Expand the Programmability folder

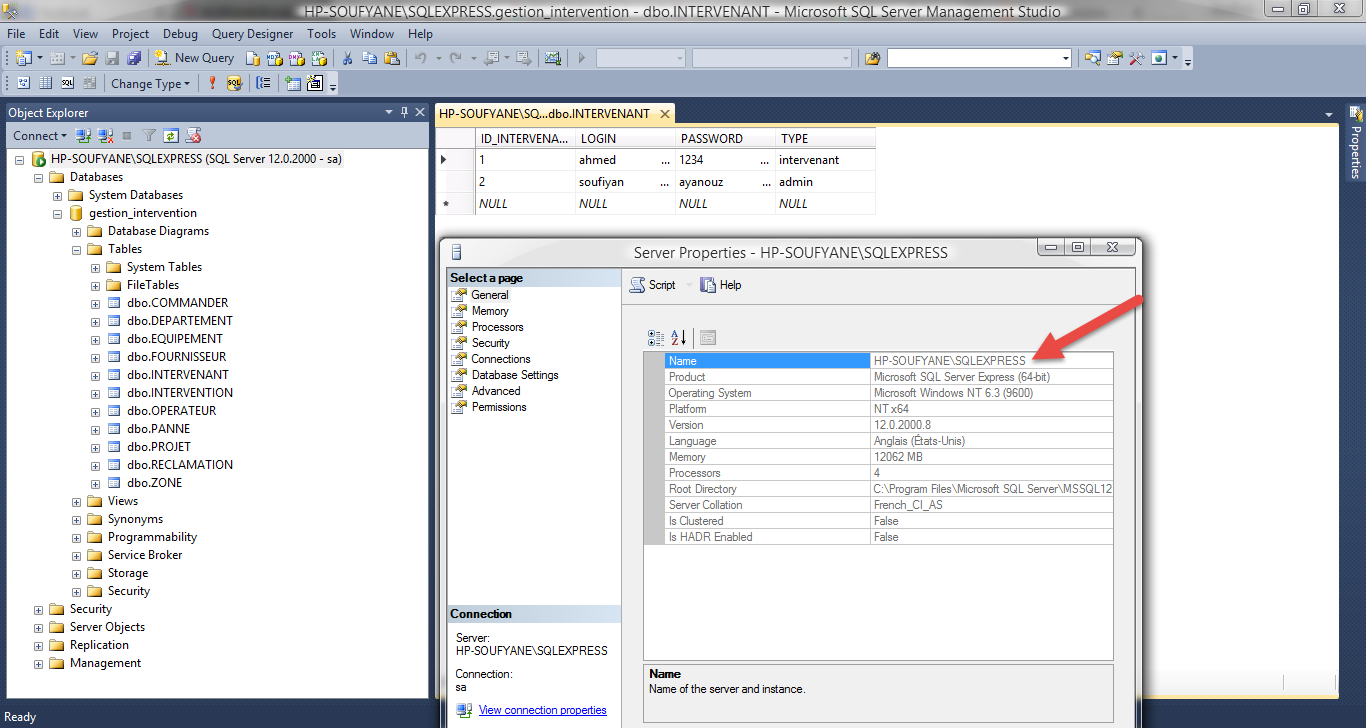(x=77, y=537)
